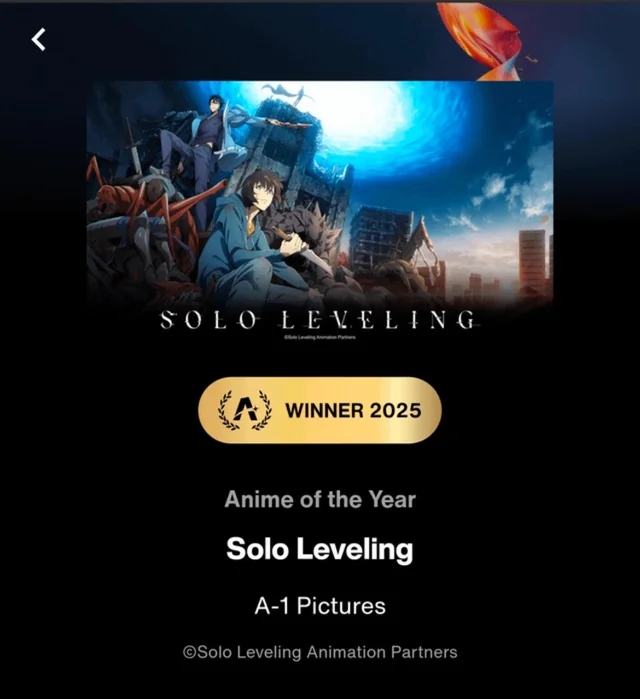
Task: Click the Solo Leveling title text
Action: tap(320, 549)
